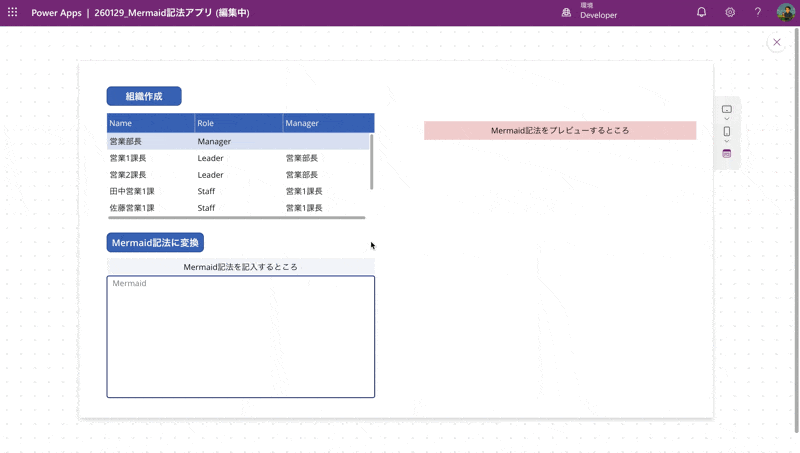Click the Manager column header
This screenshot has height=453, width=800.
pos(327,123)
